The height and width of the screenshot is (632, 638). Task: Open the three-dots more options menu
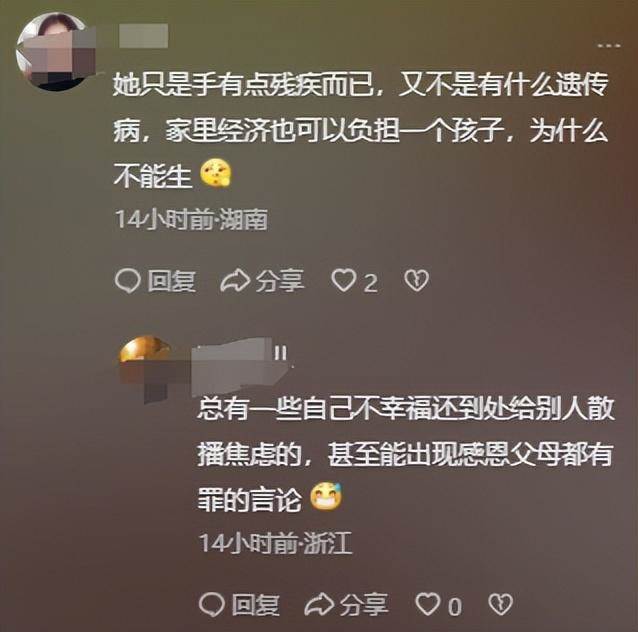[609, 46]
